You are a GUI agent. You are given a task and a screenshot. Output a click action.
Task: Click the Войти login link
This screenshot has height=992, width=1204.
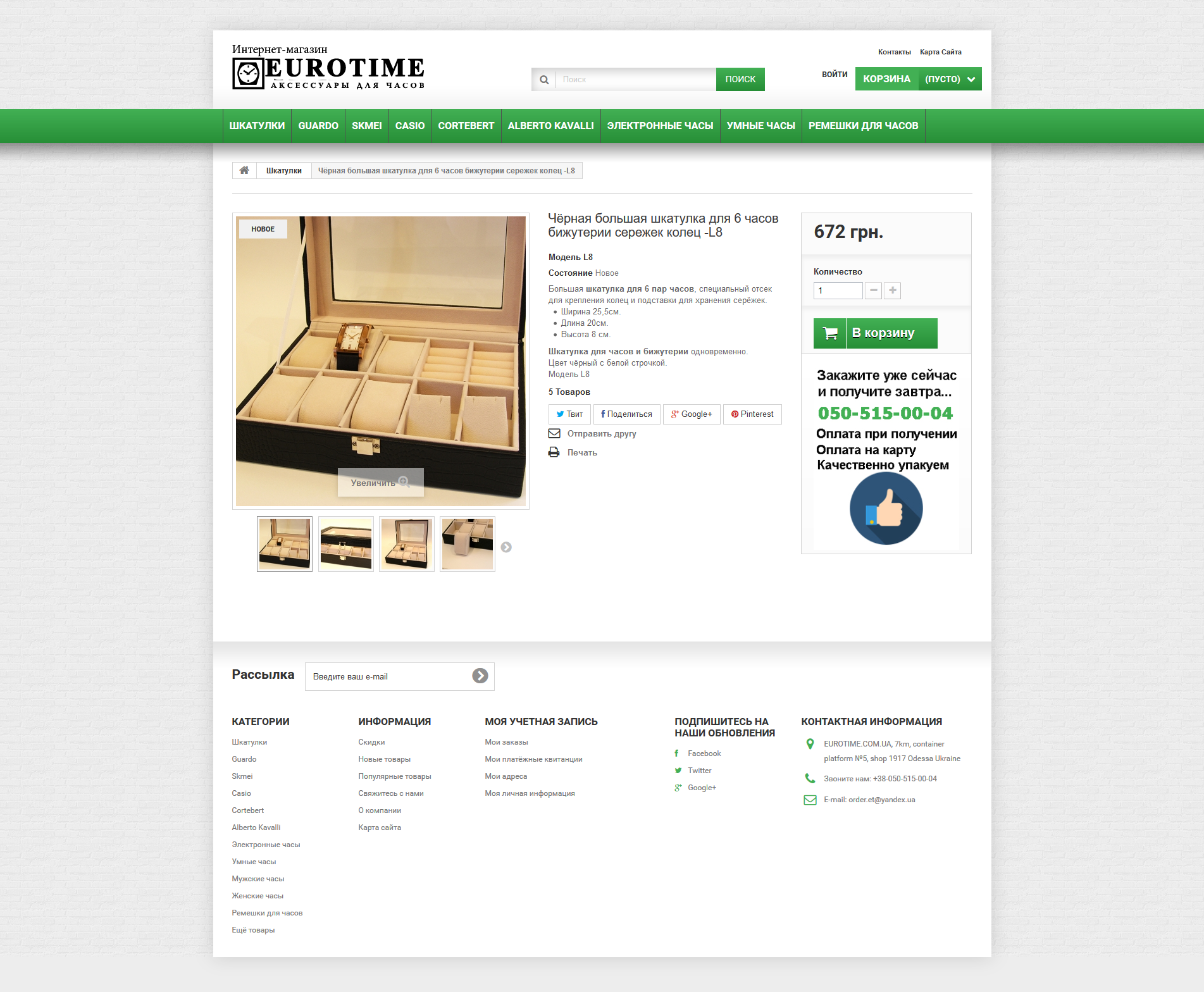tap(835, 75)
